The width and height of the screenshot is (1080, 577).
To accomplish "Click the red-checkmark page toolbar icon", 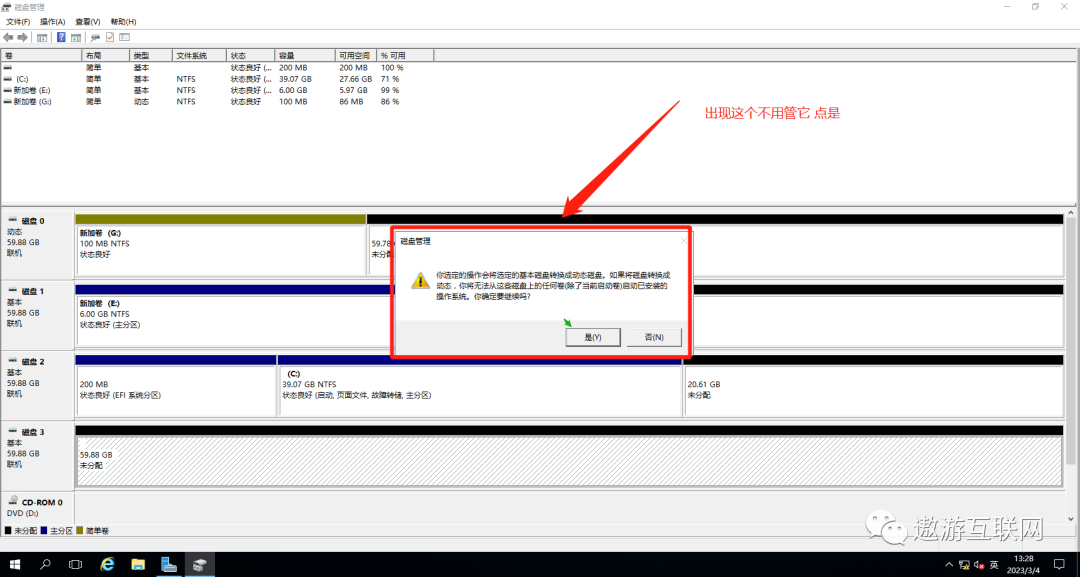I will [110, 37].
